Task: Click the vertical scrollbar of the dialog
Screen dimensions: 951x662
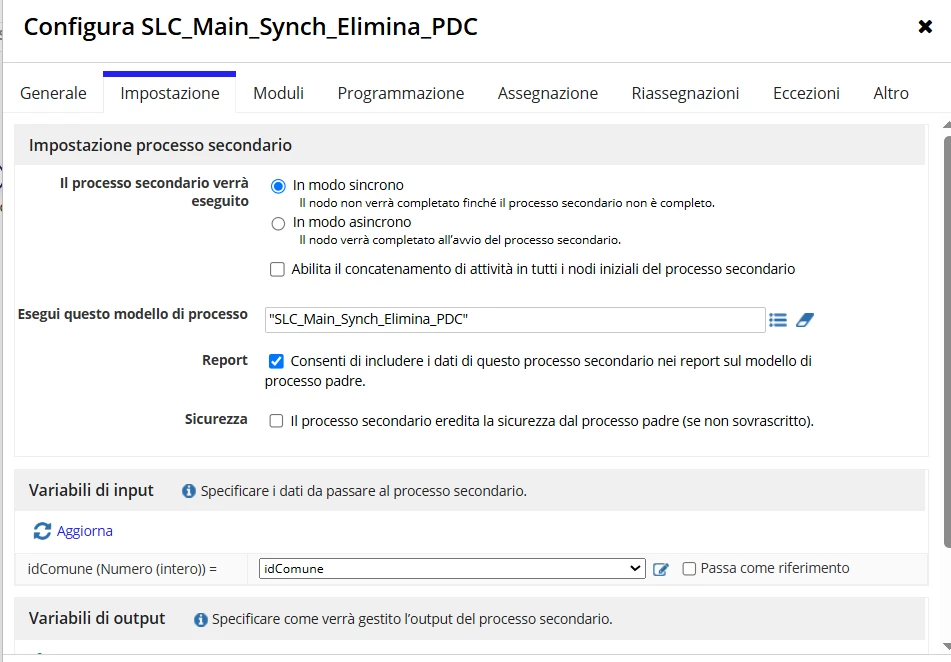Action: [946, 342]
